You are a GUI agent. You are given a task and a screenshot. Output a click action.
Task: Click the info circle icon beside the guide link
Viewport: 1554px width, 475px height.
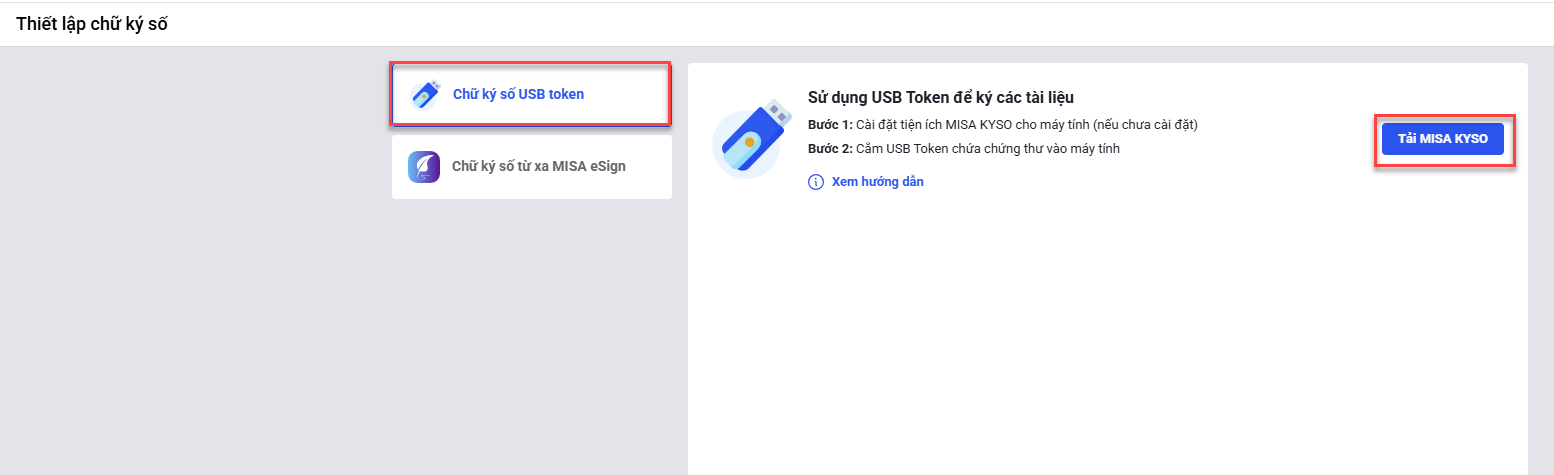click(x=815, y=182)
